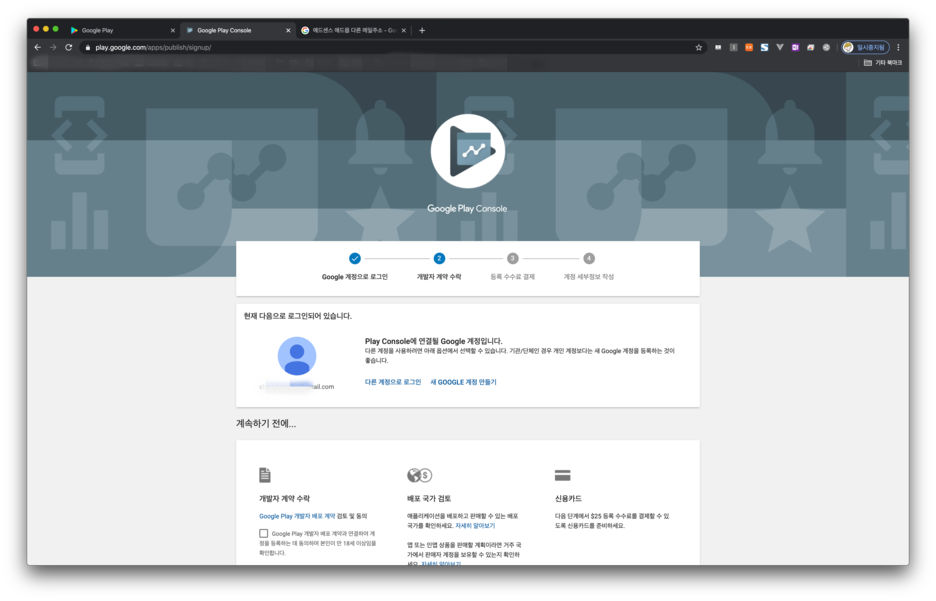Switch to the 애드센스 search tab

click(352, 30)
